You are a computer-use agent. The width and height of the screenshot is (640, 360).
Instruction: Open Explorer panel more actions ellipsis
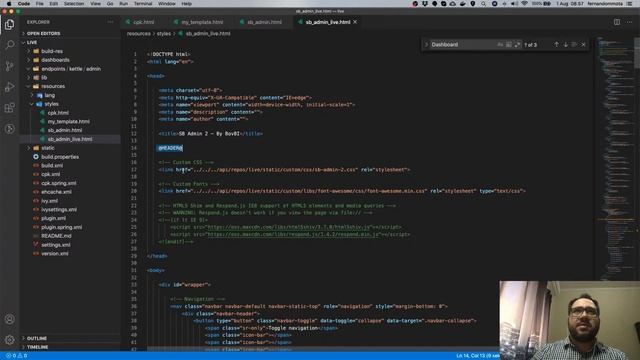pos(111,22)
